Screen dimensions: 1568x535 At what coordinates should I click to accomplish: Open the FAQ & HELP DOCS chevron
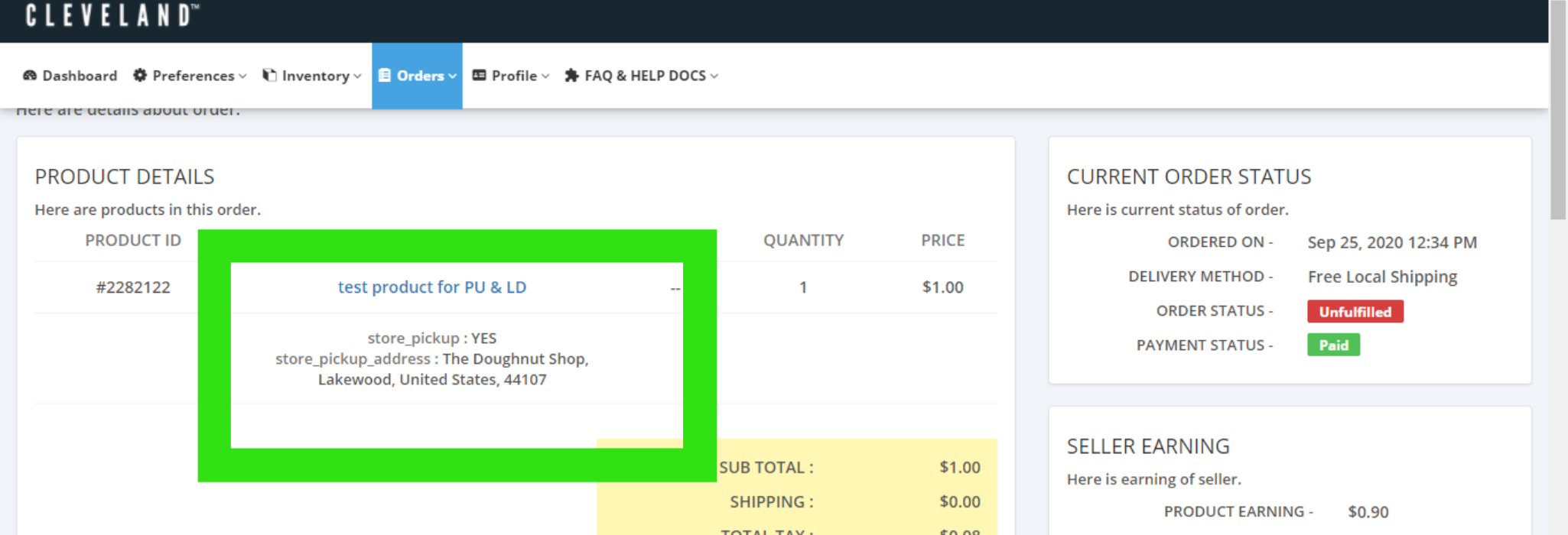714,76
